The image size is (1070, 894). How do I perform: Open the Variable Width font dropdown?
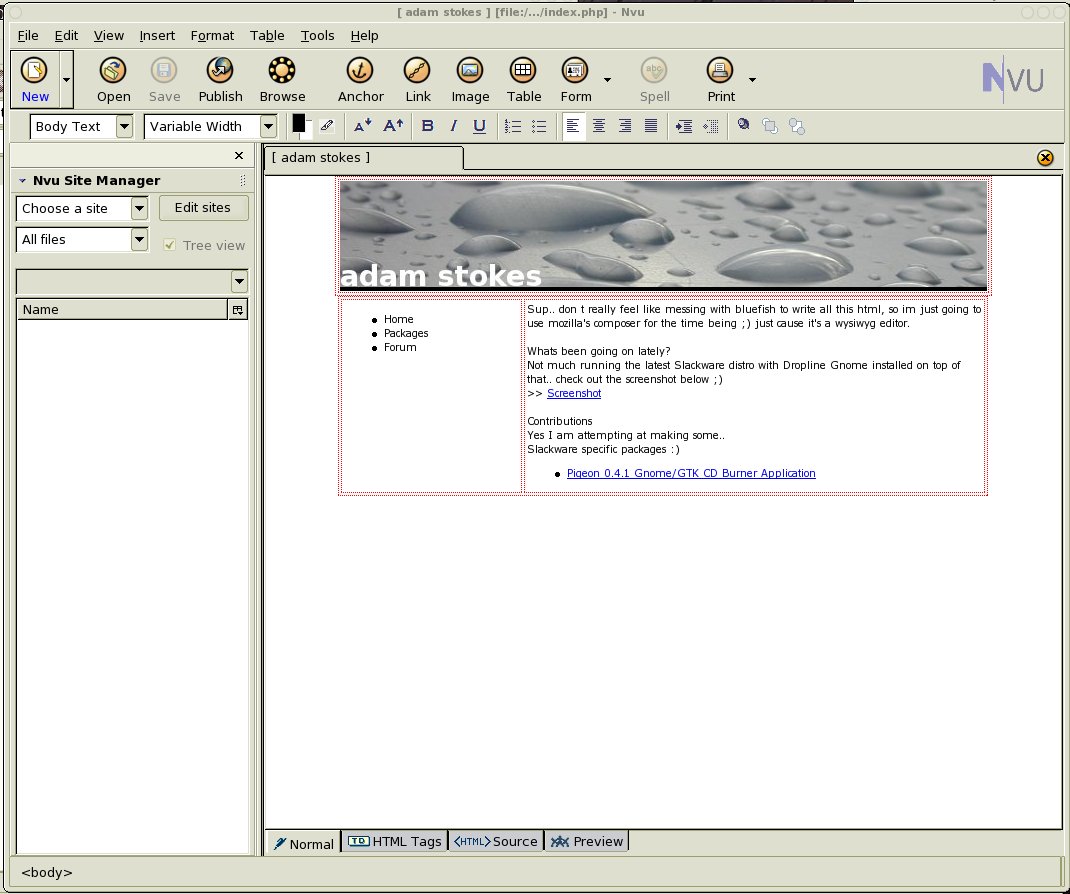tap(268, 126)
